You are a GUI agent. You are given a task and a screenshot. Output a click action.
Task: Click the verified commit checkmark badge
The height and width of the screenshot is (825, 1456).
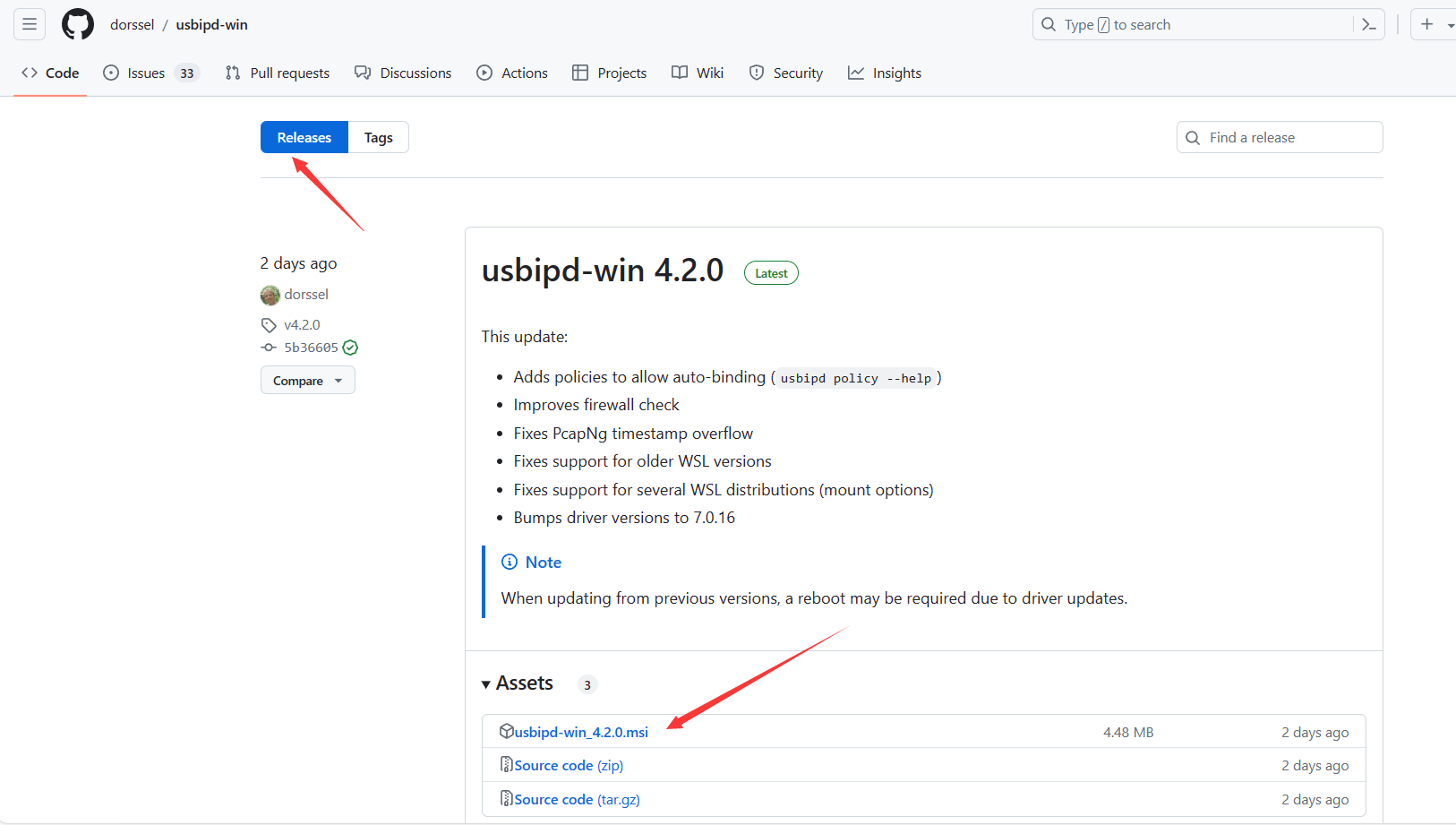tap(350, 347)
